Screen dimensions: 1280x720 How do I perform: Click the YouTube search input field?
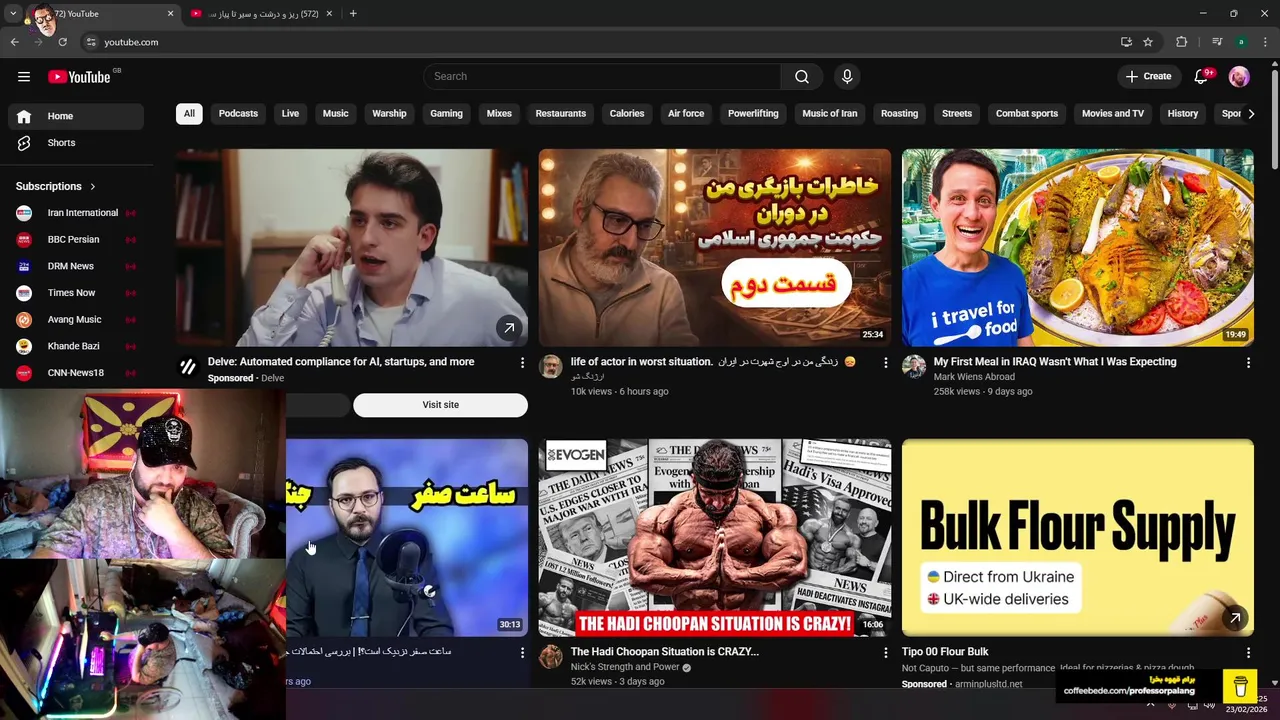tap(602, 76)
